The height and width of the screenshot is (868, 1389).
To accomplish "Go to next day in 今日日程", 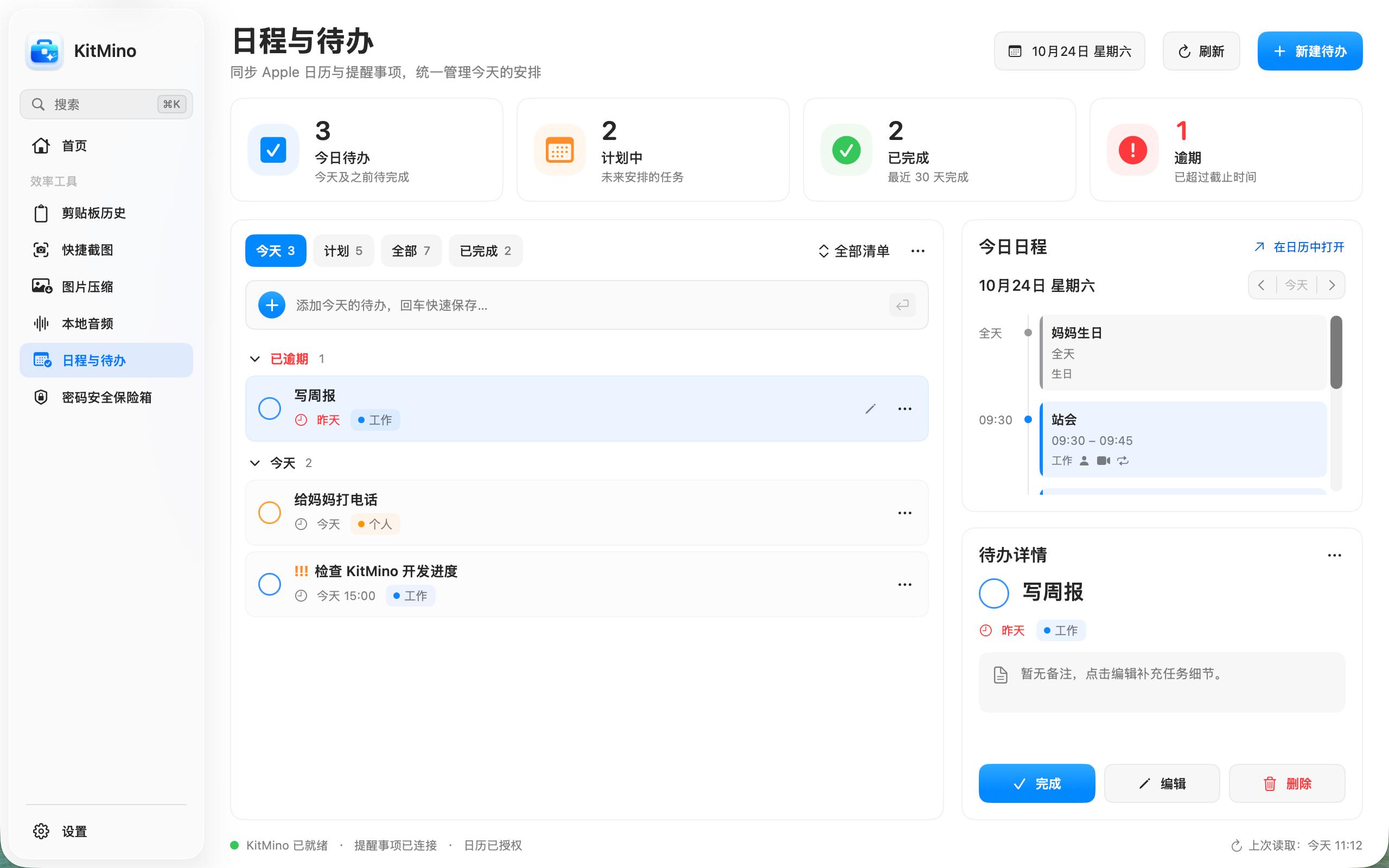I will tap(1331, 285).
